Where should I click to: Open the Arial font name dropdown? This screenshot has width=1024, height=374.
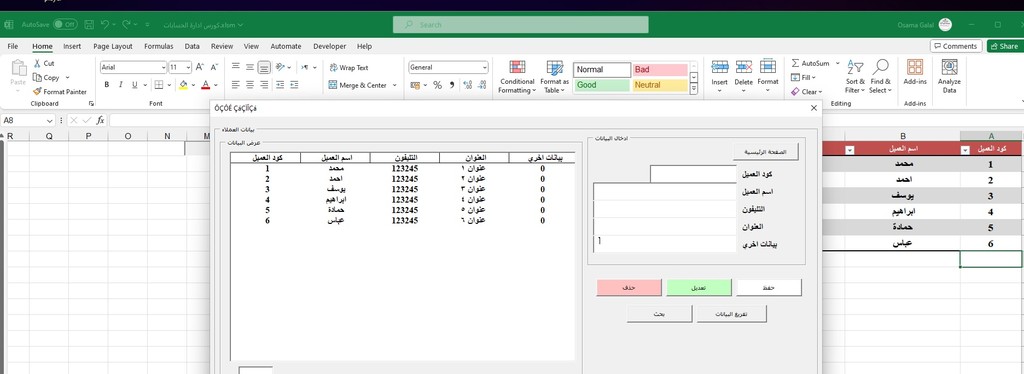(x=163, y=67)
